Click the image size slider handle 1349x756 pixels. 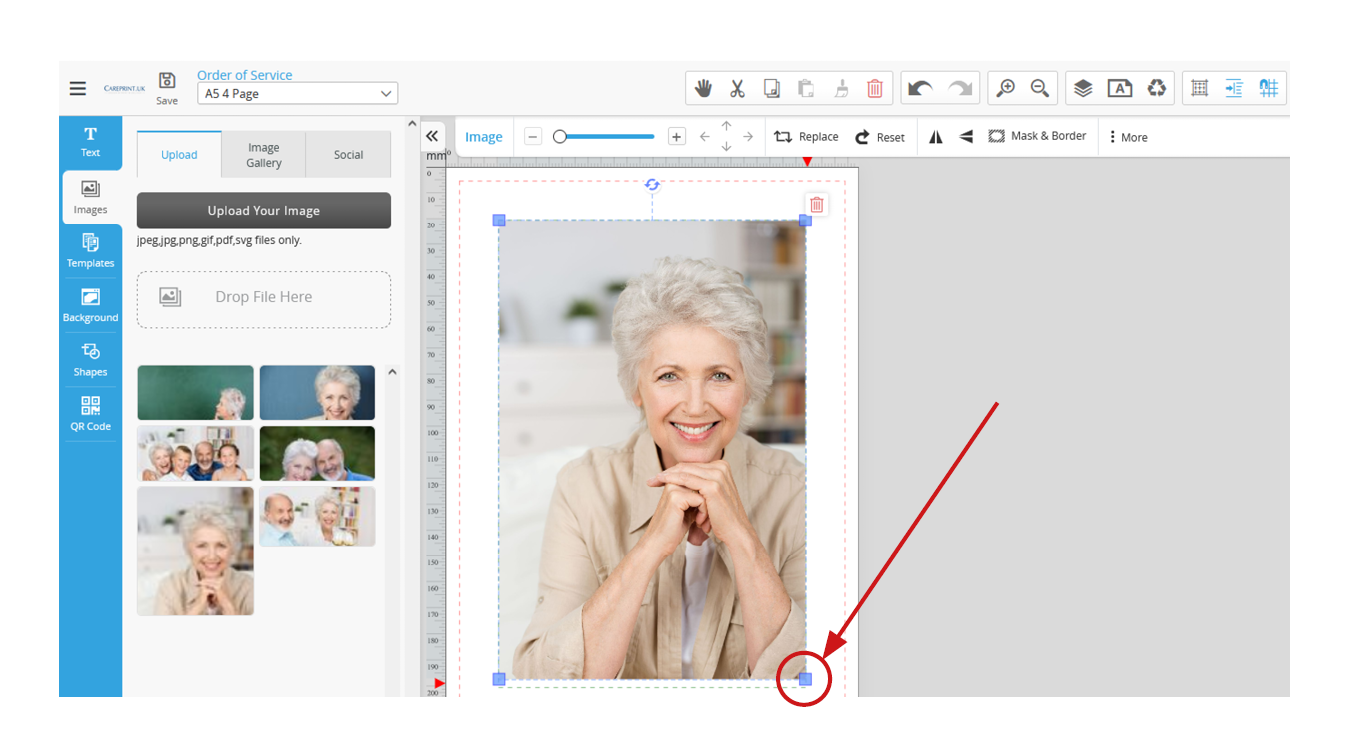560,137
